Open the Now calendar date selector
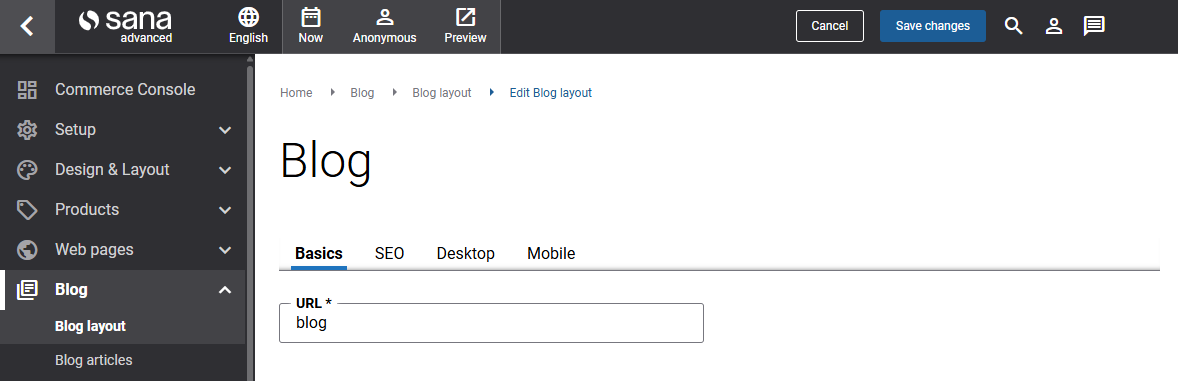The height and width of the screenshot is (381, 1178). click(x=310, y=26)
